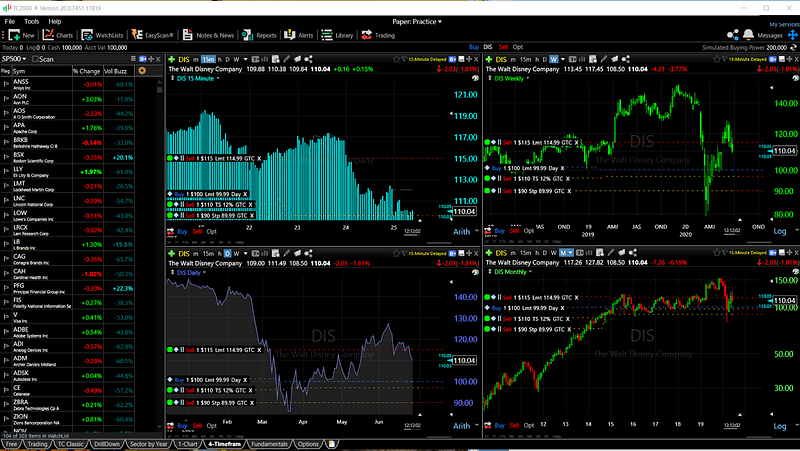Image resolution: width=800 pixels, height=451 pixels.
Task: Toggle the flag for the ANSS watchlist row
Action: click(6, 84)
